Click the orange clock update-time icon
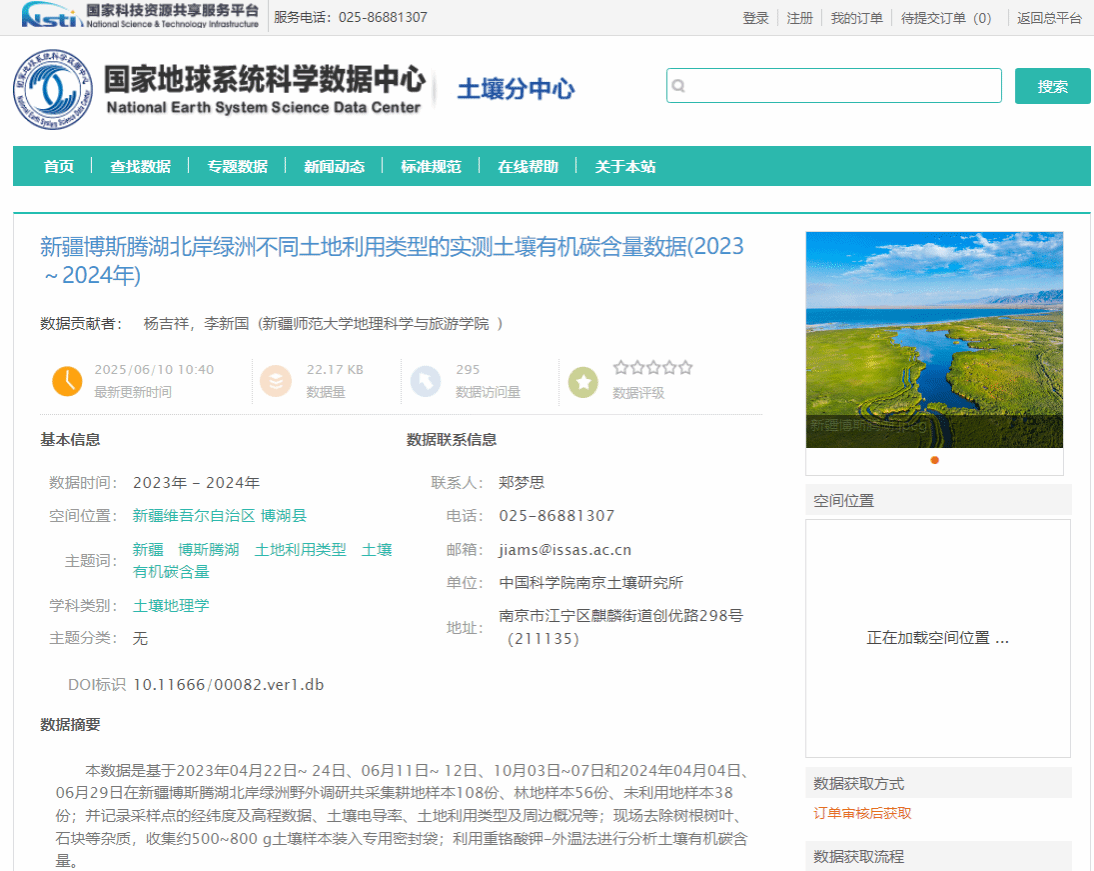Image resolution: width=1094 pixels, height=871 pixels. pyautogui.click(x=66, y=381)
